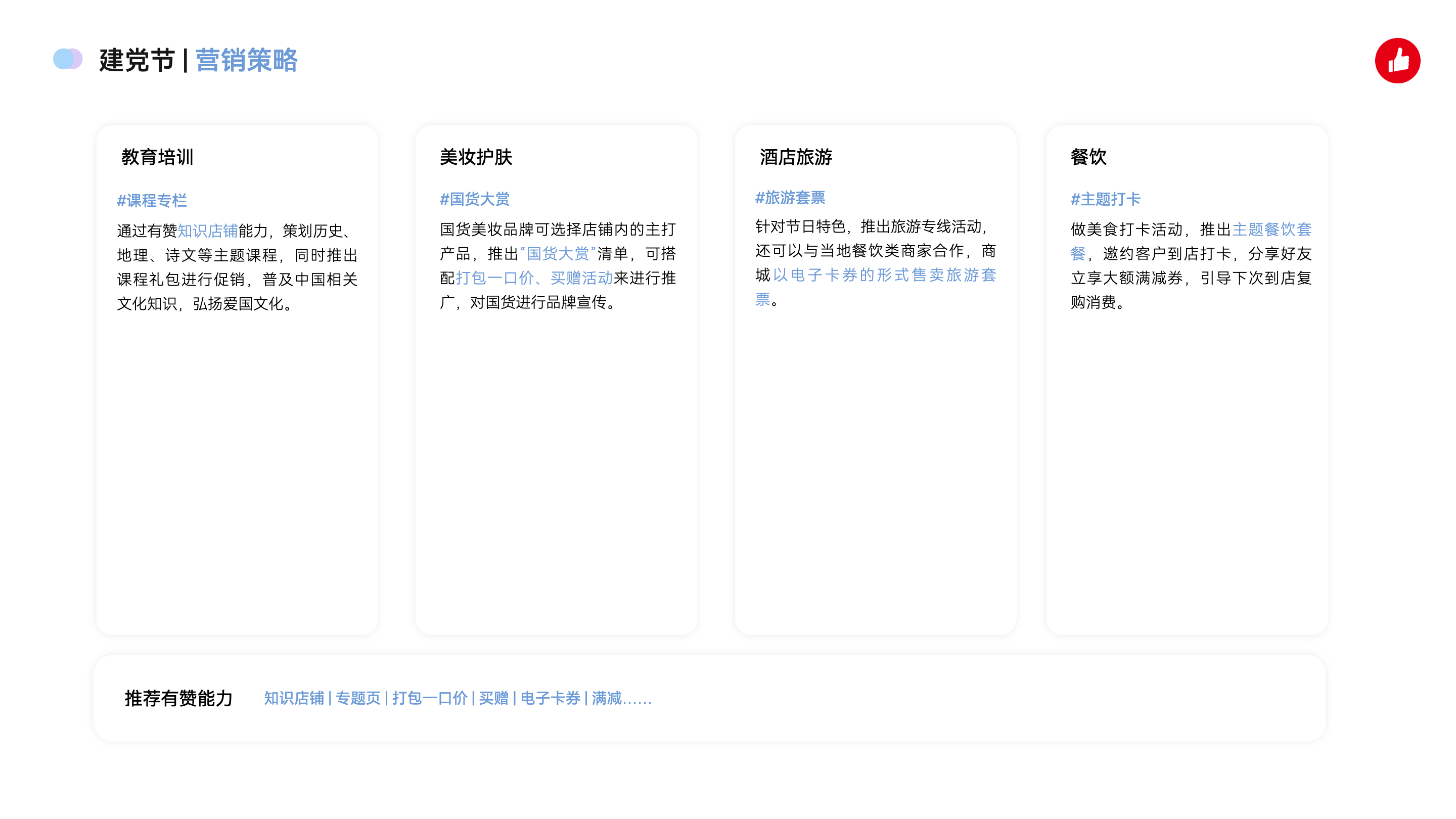
Task: Open 满减 in the bottom capability list
Action: (x=607, y=698)
